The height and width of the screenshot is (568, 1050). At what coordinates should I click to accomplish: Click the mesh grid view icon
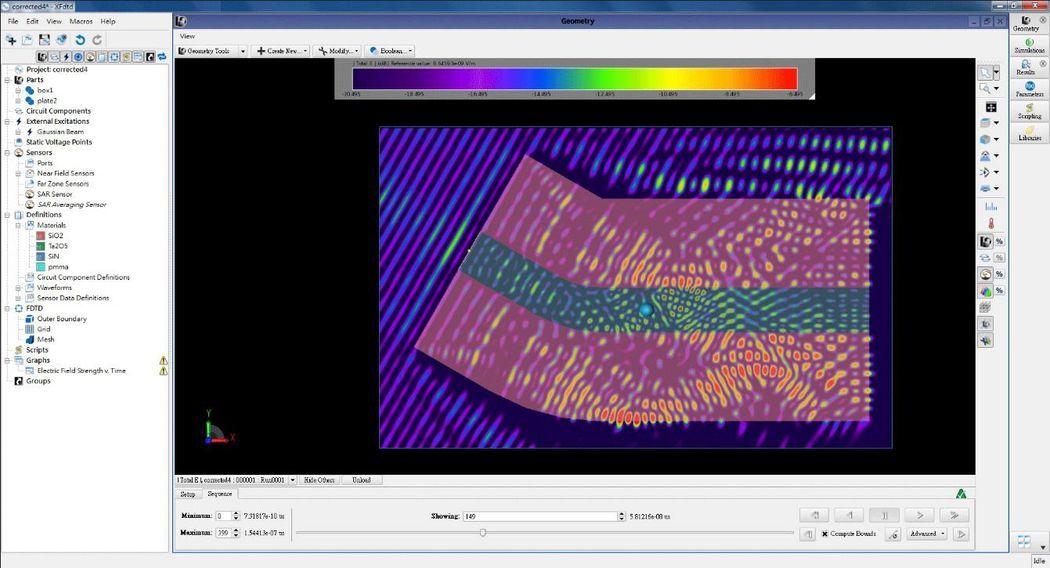coord(985,307)
